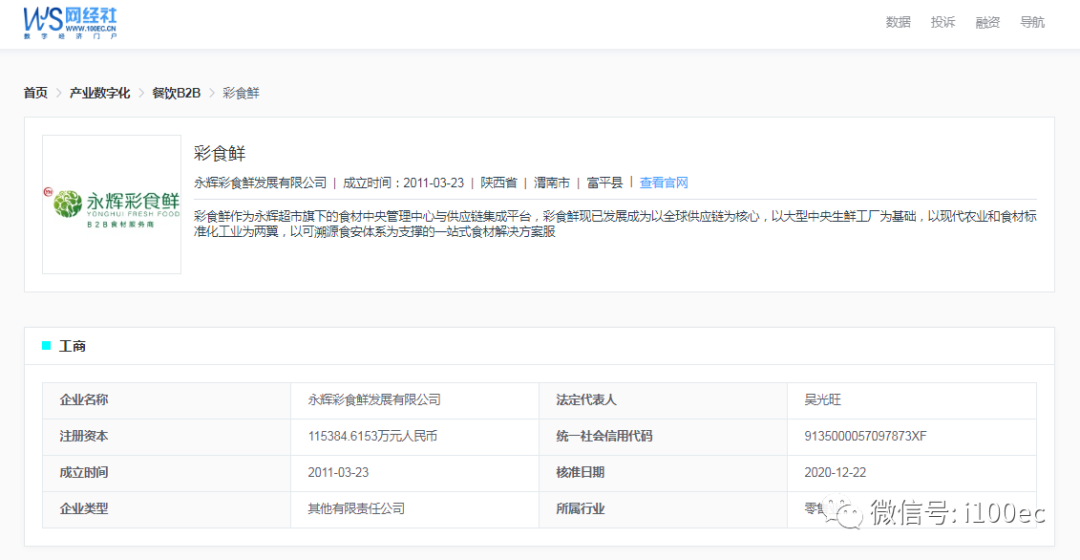Open the 导航 top menu

[1033, 22]
